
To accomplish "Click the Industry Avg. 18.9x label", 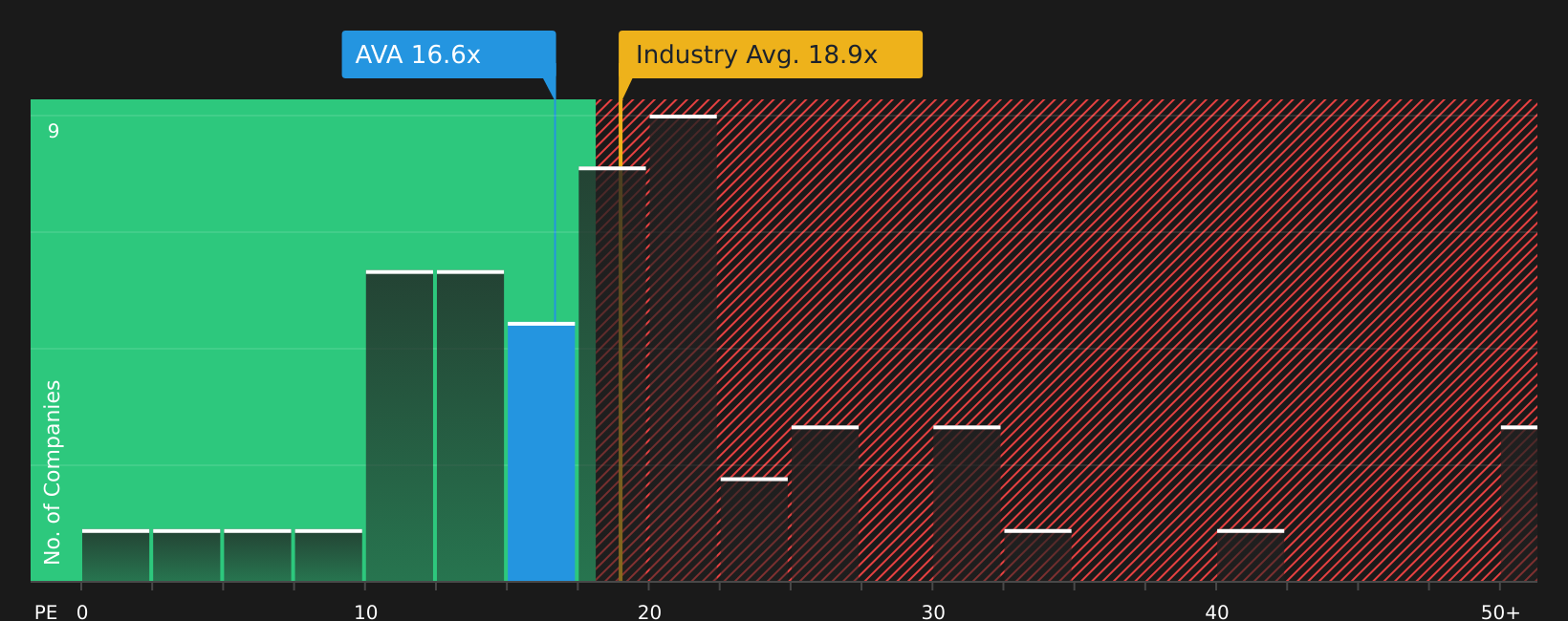I will (771, 54).
